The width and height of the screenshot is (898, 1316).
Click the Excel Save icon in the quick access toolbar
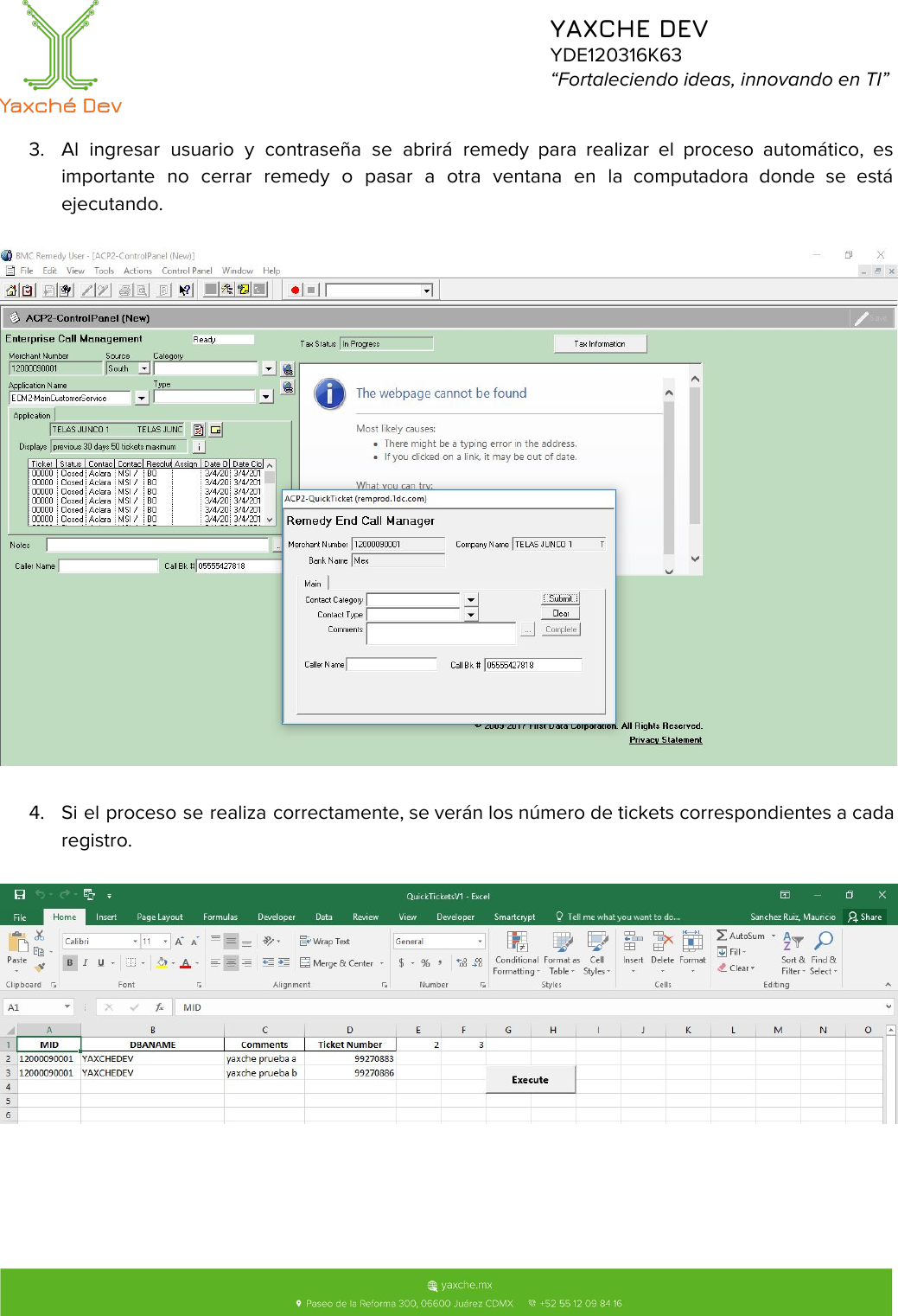[20, 895]
